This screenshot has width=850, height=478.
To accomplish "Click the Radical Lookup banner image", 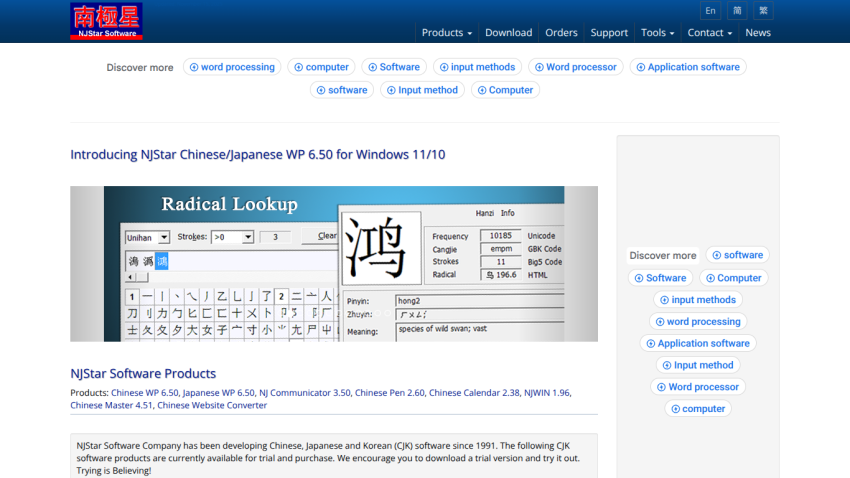I will click(334, 264).
